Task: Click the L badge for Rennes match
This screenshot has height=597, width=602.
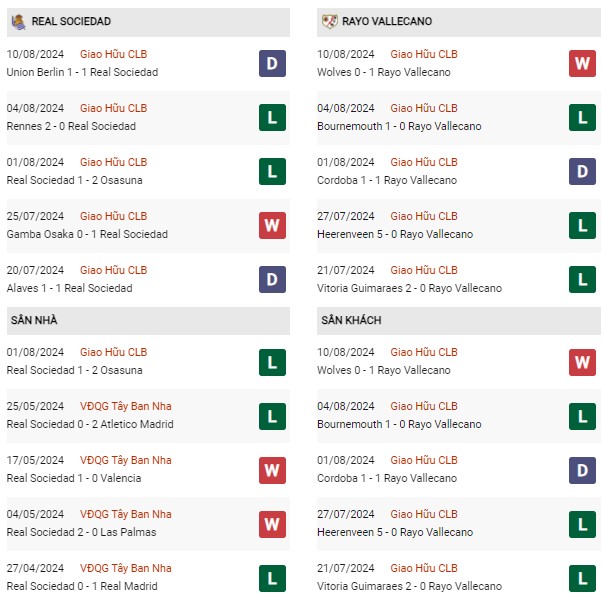Action: (x=272, y=117)
